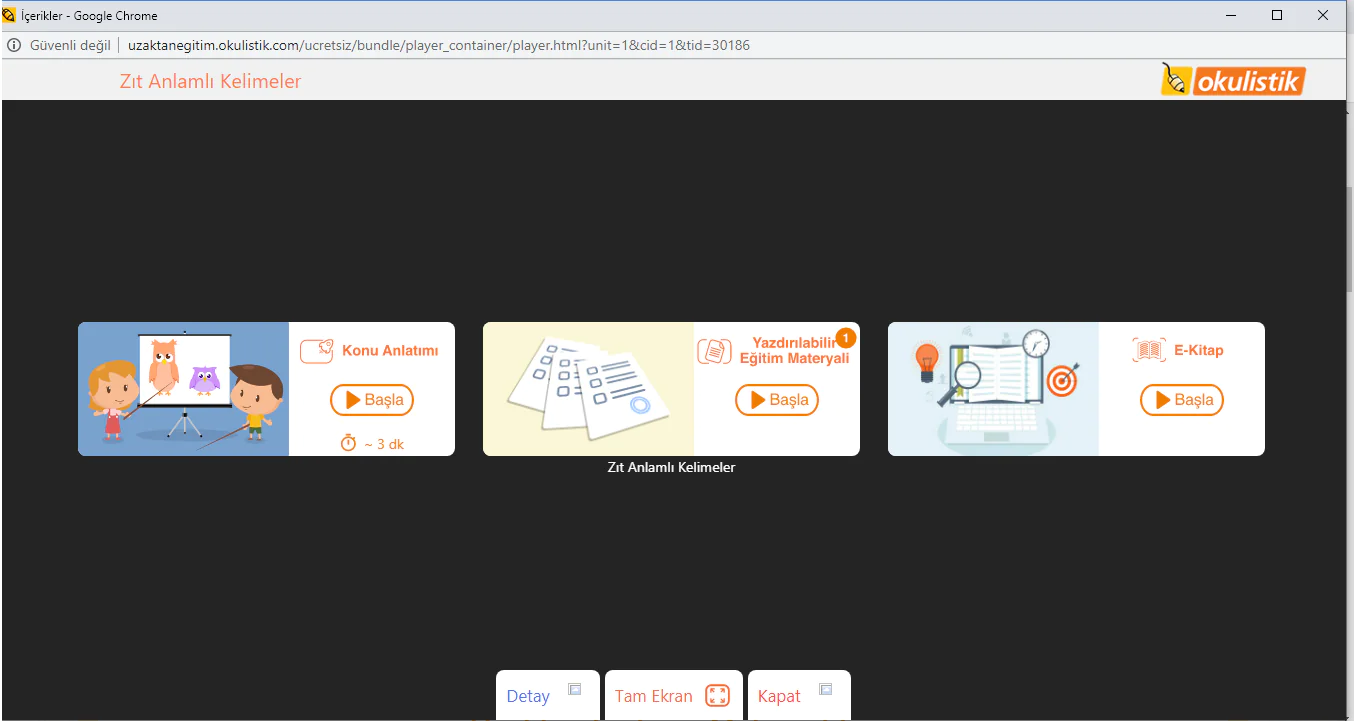Click the Konu Anlatımı presentation icon

click(x=316, y=351)
